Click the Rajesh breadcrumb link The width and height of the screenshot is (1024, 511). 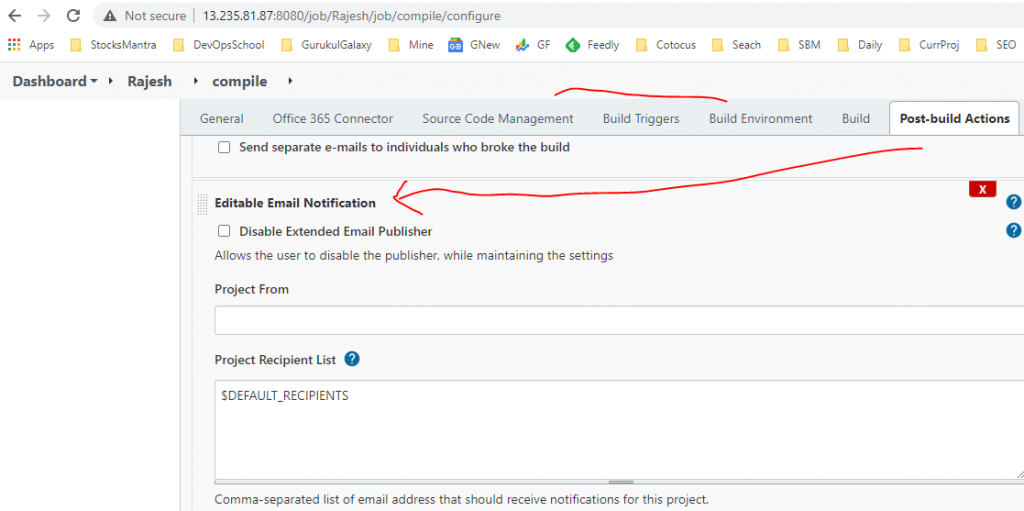click(149, 82)
